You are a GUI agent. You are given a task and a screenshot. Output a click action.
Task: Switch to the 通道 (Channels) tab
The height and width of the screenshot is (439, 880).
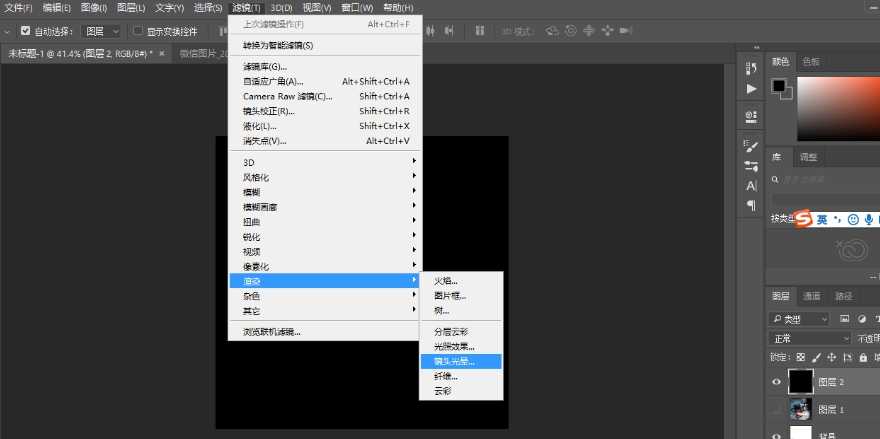pos(812,296)
